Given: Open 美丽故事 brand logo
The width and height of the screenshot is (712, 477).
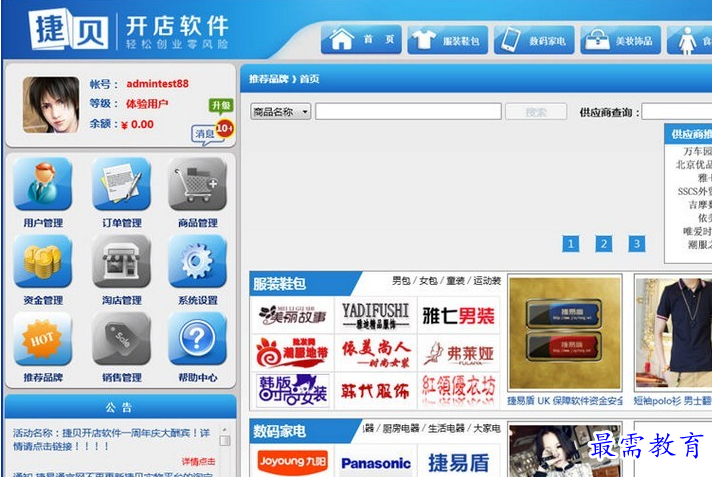Looking at the screenshot, I should click(x=292, y=315).
